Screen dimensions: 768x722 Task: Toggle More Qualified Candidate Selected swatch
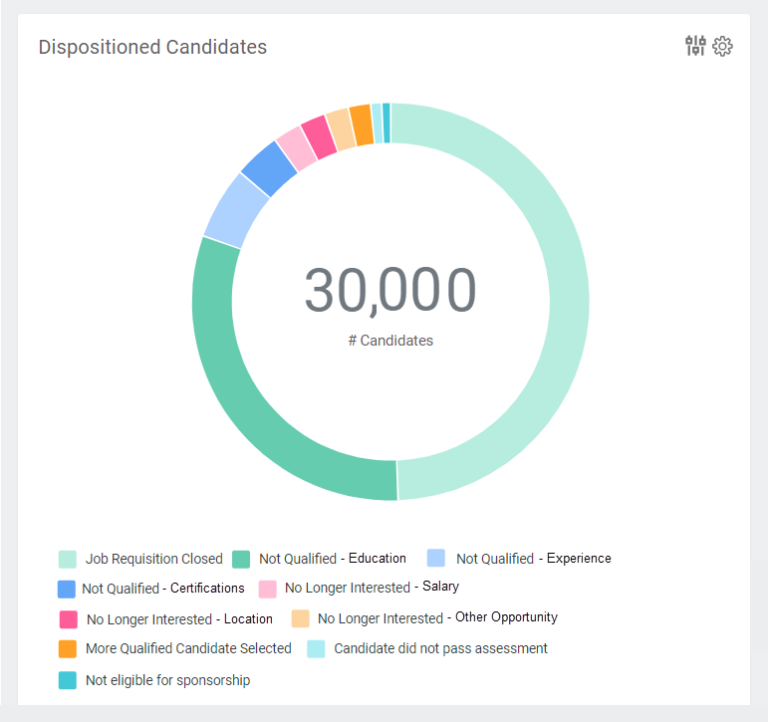pos(68,649)
